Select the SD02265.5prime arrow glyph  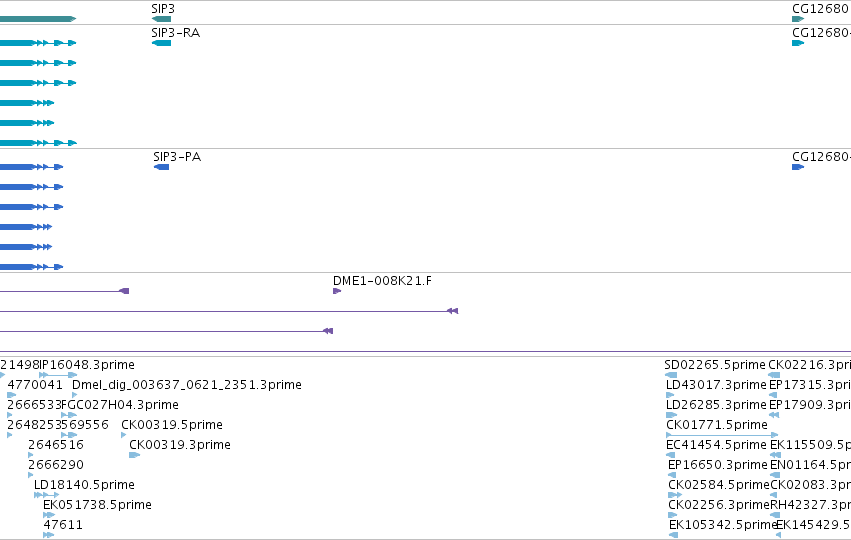671,375
